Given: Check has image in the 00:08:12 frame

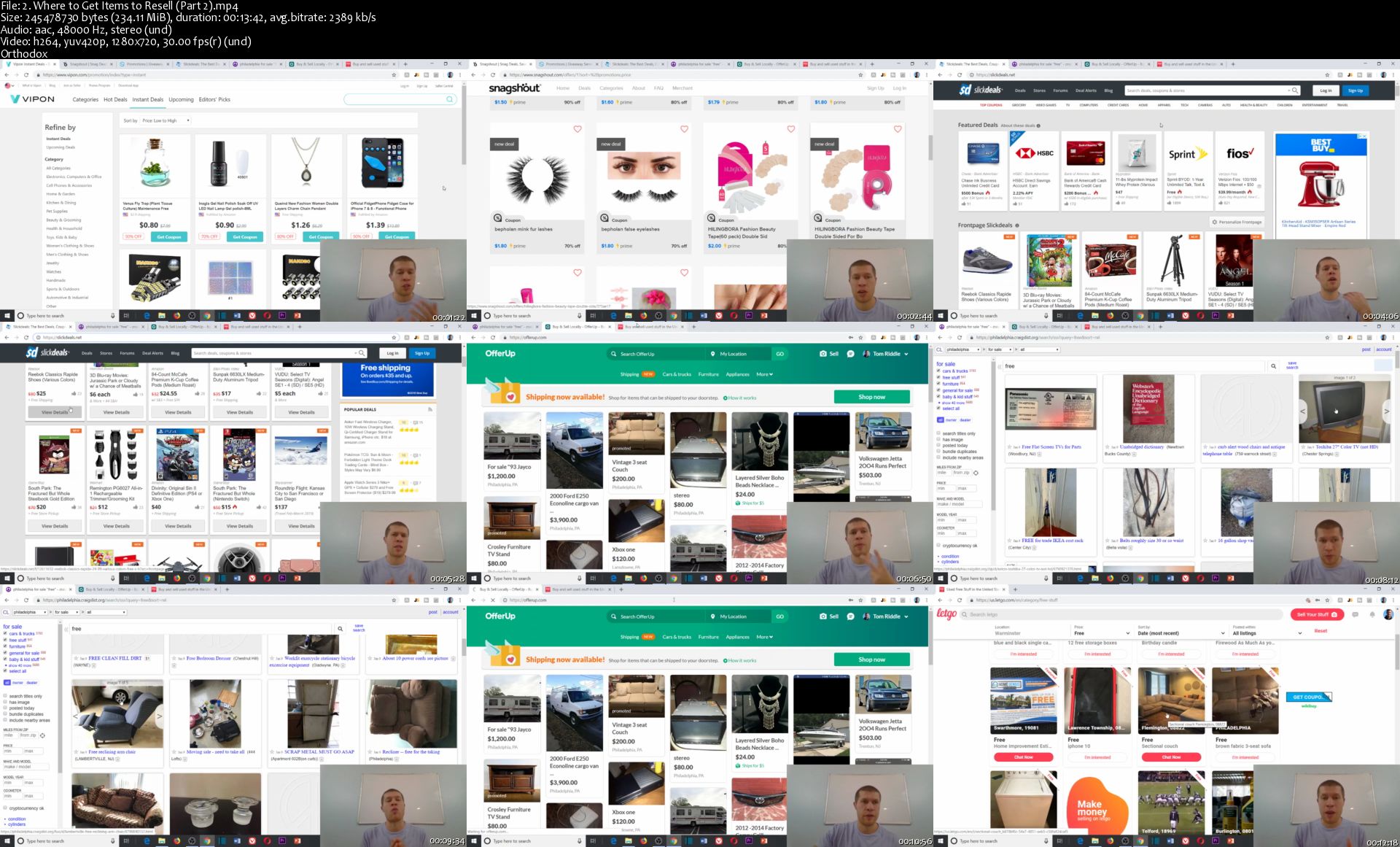Looking at the screenshot, I should pyautogui.click(x=938, y=439).
